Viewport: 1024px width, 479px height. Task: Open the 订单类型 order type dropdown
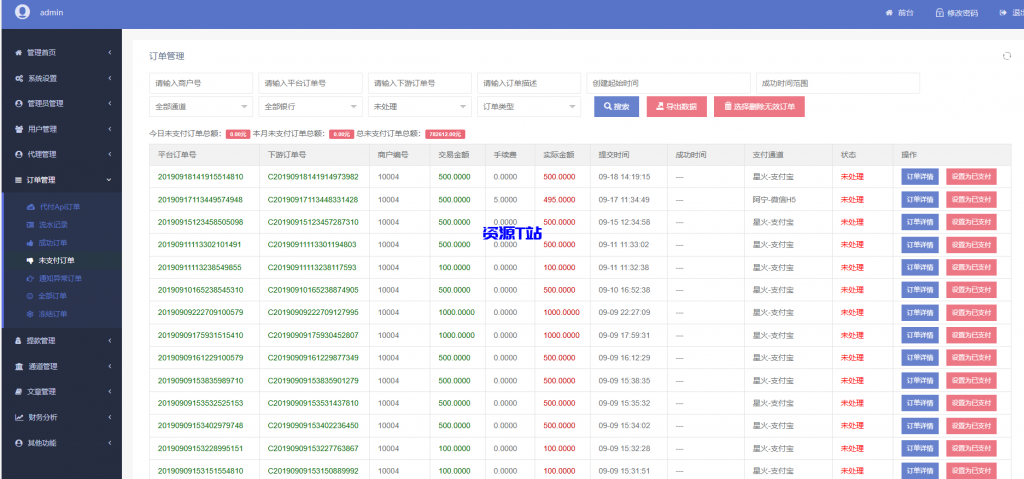[x=530, y=107]
